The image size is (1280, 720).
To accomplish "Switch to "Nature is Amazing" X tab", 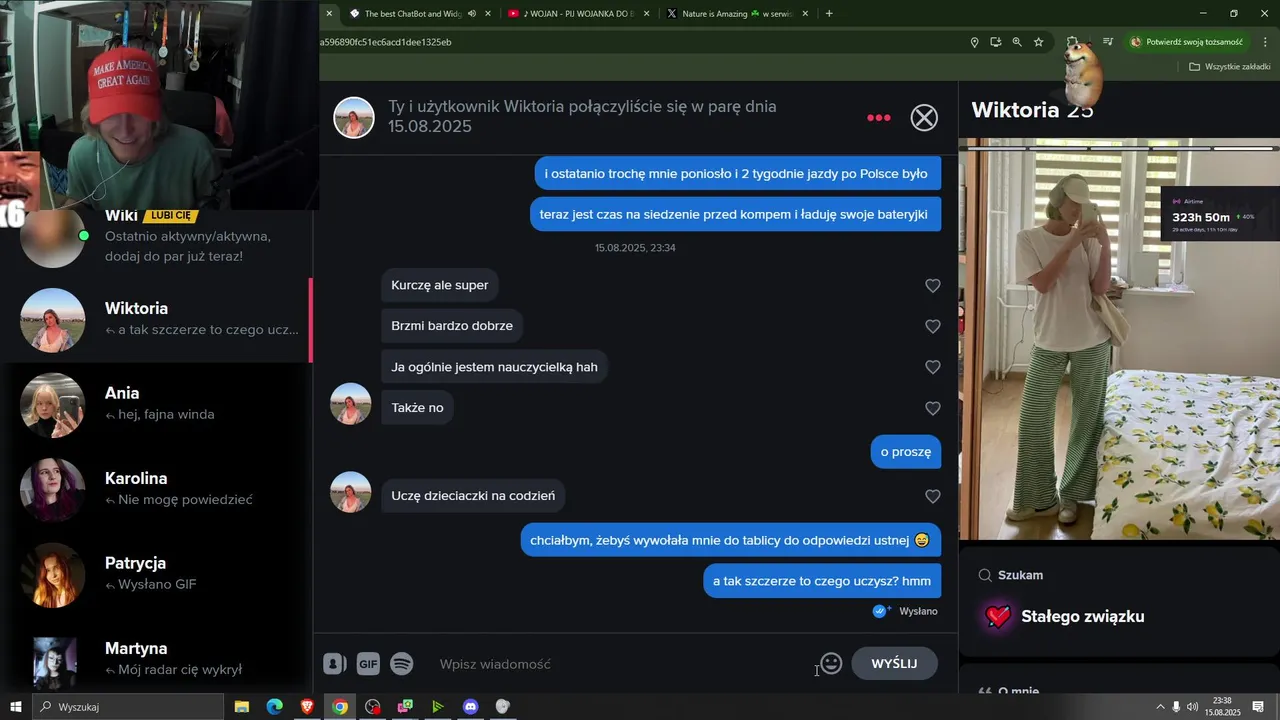I will pos(736,14).
